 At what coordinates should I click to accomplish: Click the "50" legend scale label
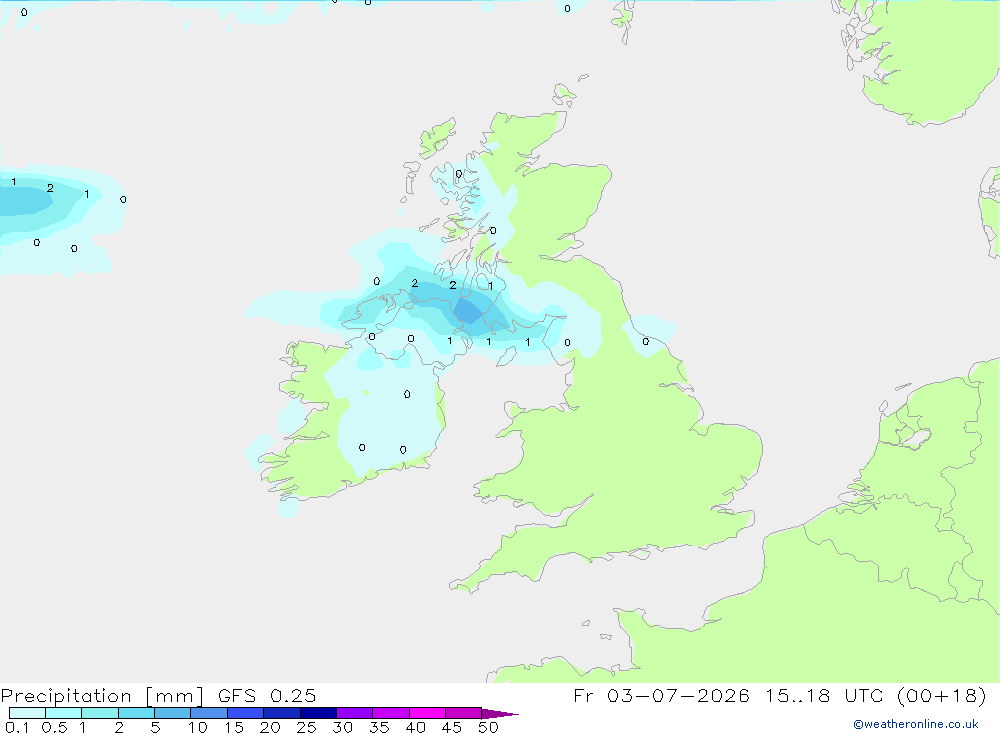tap(488, 727)
